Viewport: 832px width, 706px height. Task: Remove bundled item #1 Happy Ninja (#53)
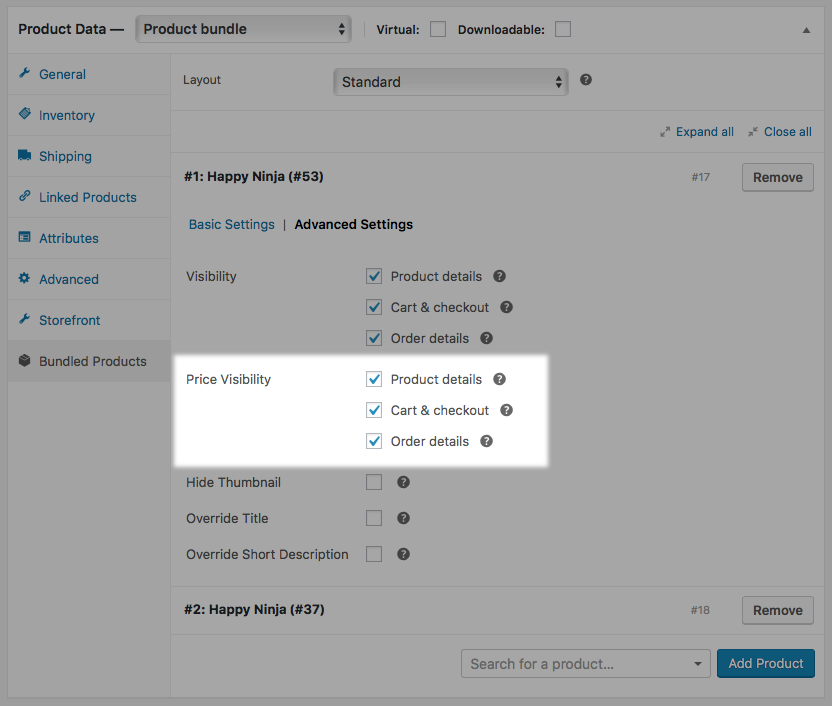tap(778, 177)
